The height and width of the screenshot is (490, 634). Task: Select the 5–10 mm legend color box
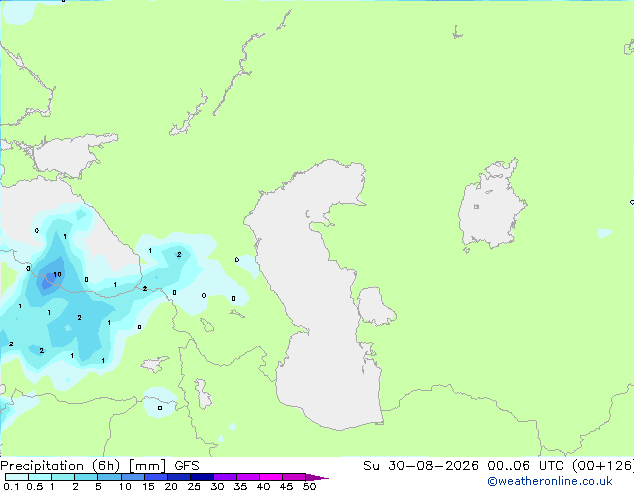point(109,477)
